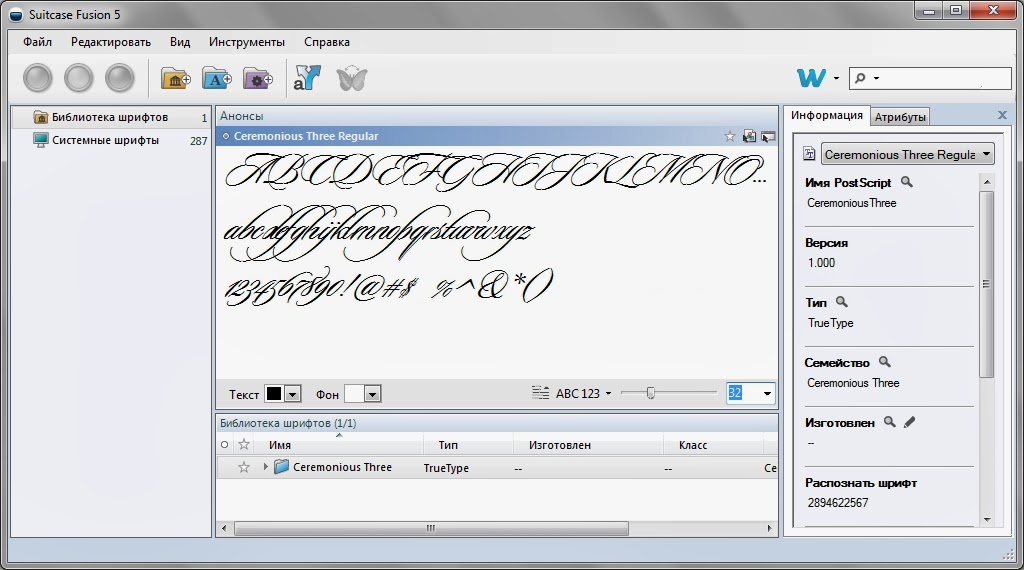Click the magnifier next to Семейство
This screenshot has height=570, width=1024.
(x=884, y=362)
